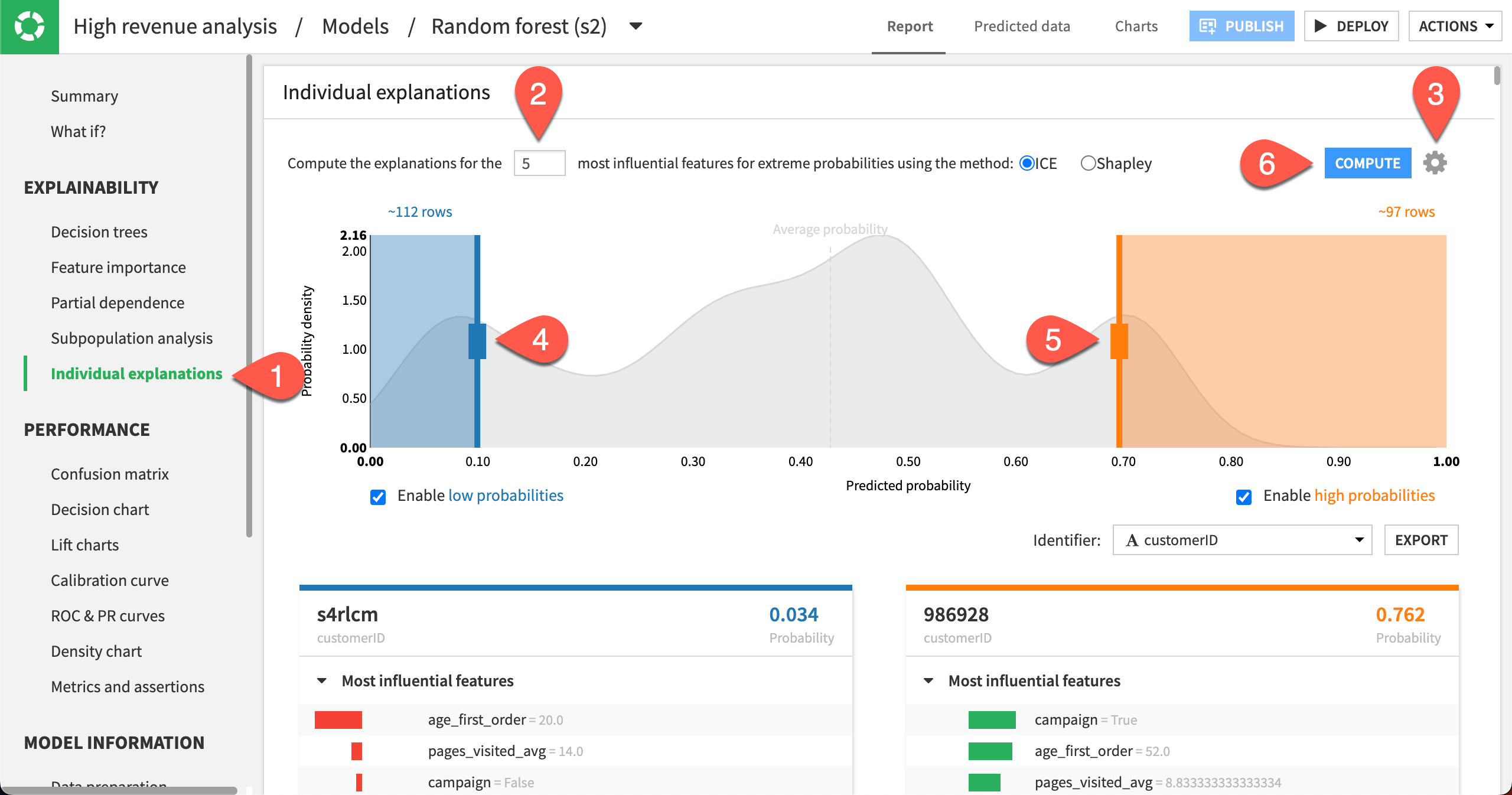This screenshot has width=1512, height=795.
Task: Click the Export button
Action: pyautogui.click(x=1420, y=540)
